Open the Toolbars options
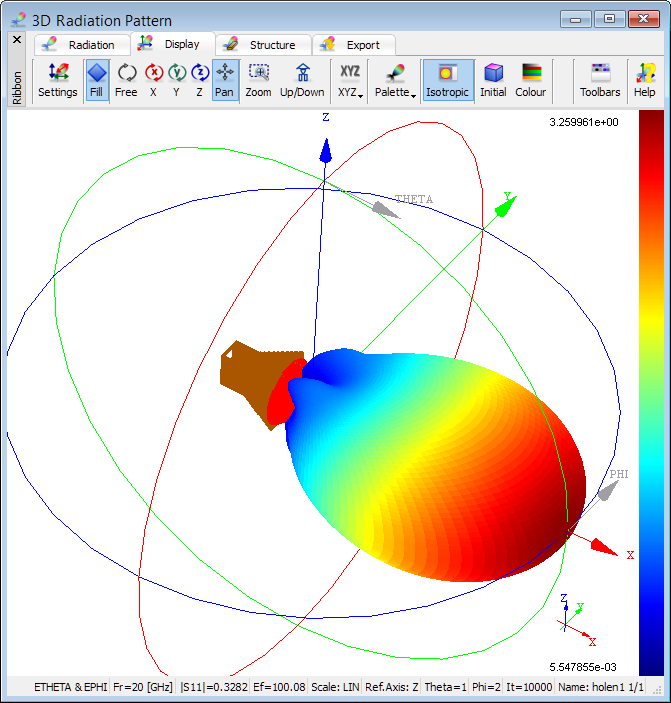Viewport: 671px width, 703px height. tap(600, 80)
